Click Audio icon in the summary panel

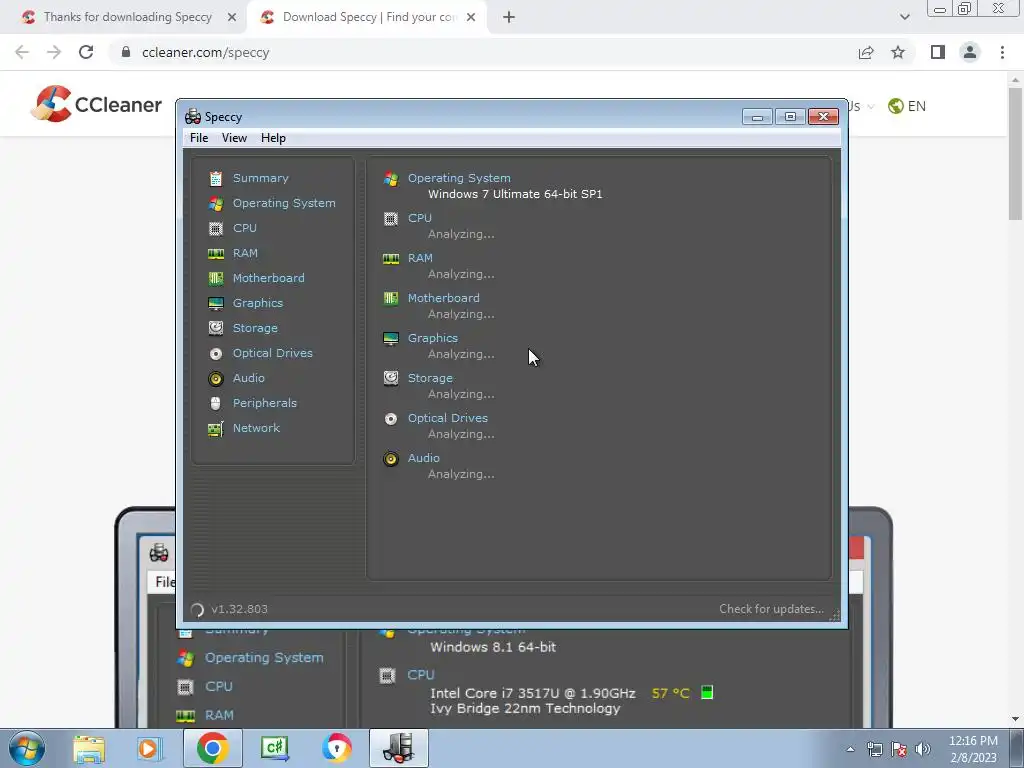[391, 458]
